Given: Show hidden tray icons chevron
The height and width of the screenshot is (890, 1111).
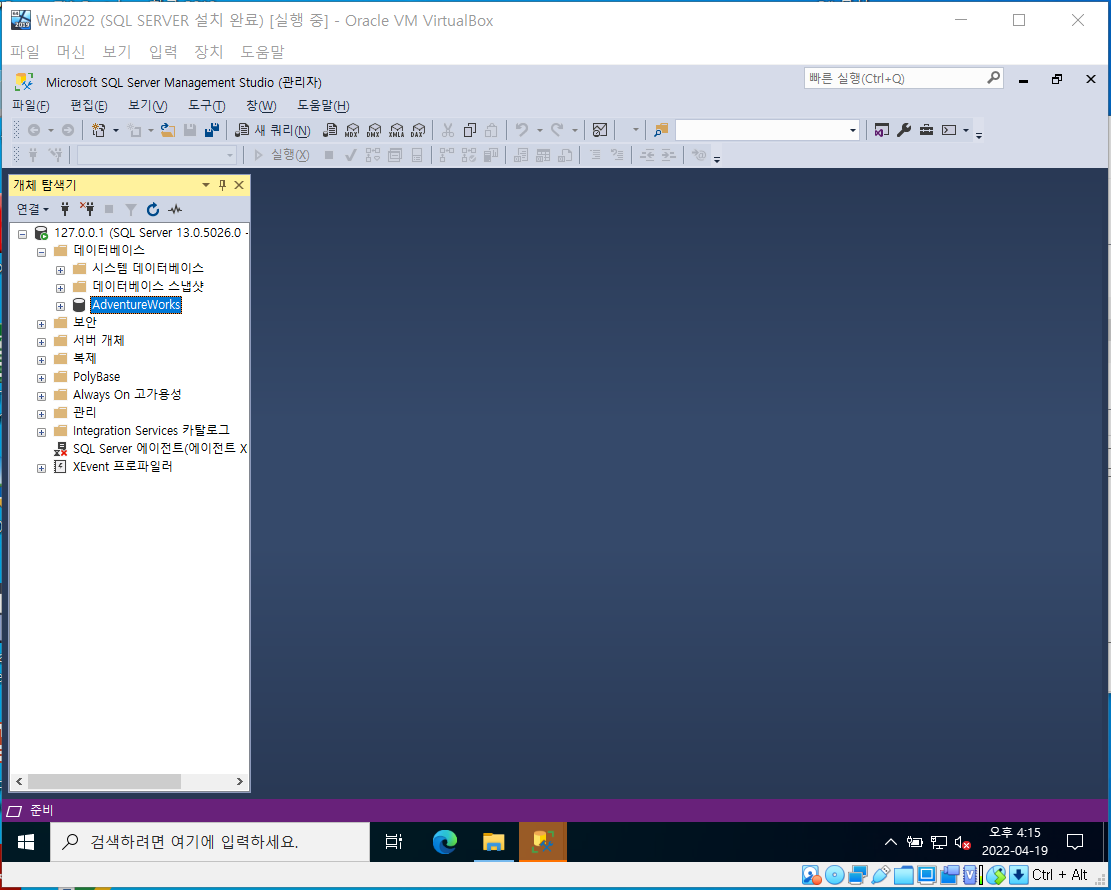Looking at the screenshot, I should tap(891, 842).
